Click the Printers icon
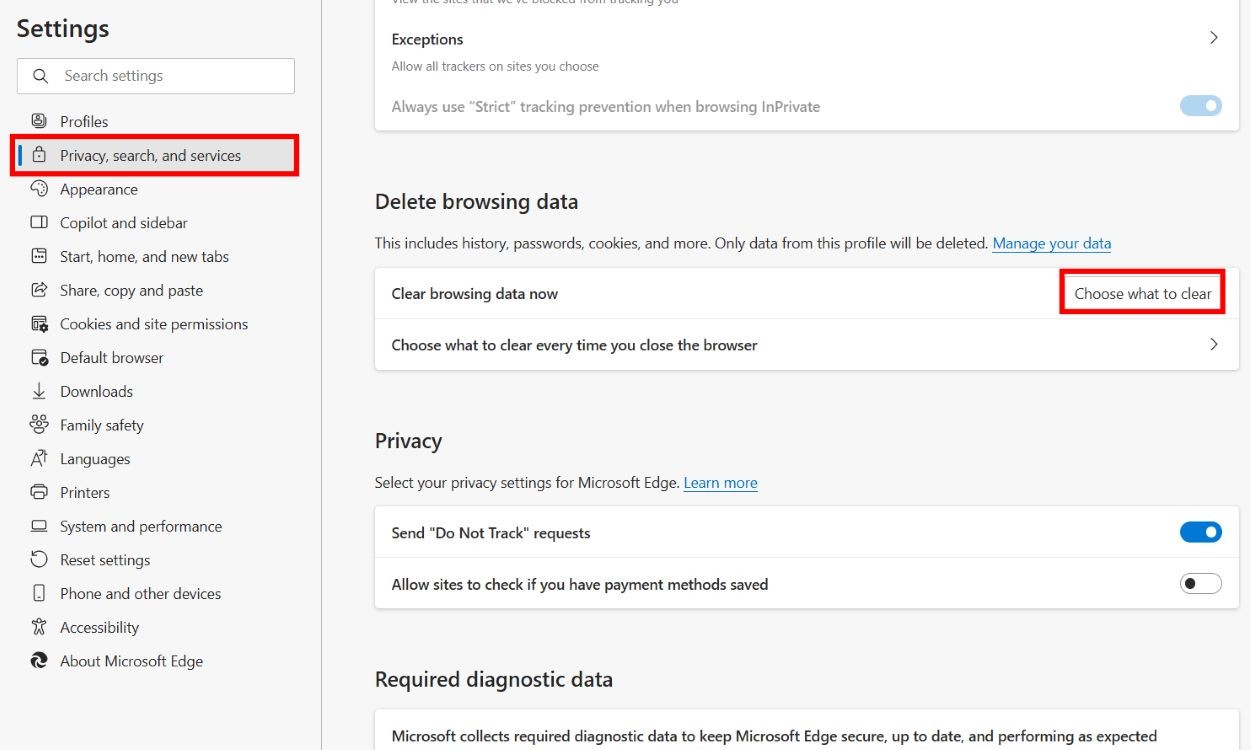Viewport: 1251px width, 750px height. pyautogui.click(x=39, y=492)
